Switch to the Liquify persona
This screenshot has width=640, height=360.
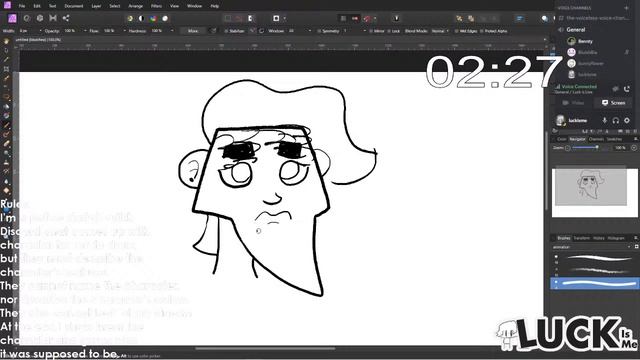click(27, 18)
